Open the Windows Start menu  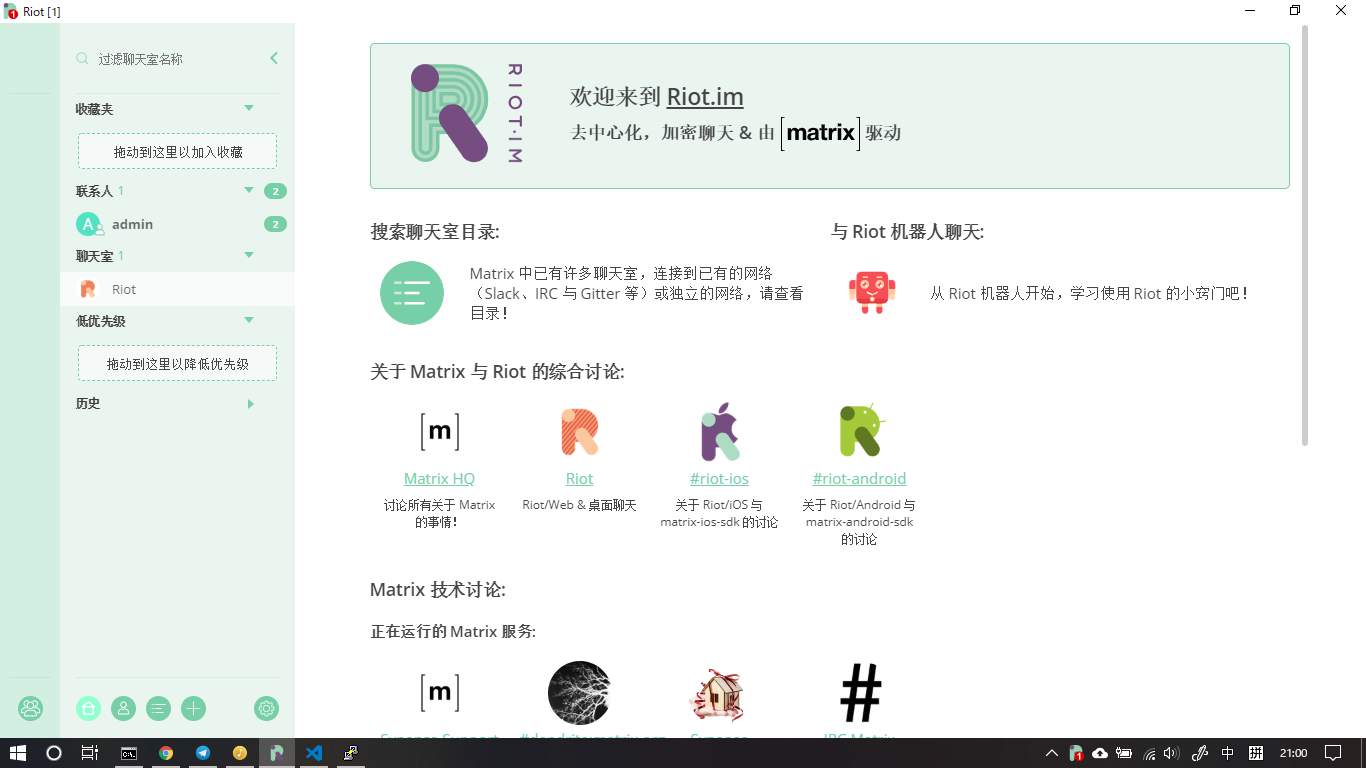pos(18,753)
